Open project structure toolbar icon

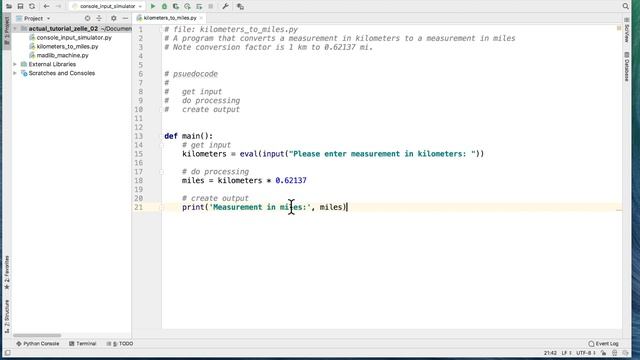tap(240, 6)
